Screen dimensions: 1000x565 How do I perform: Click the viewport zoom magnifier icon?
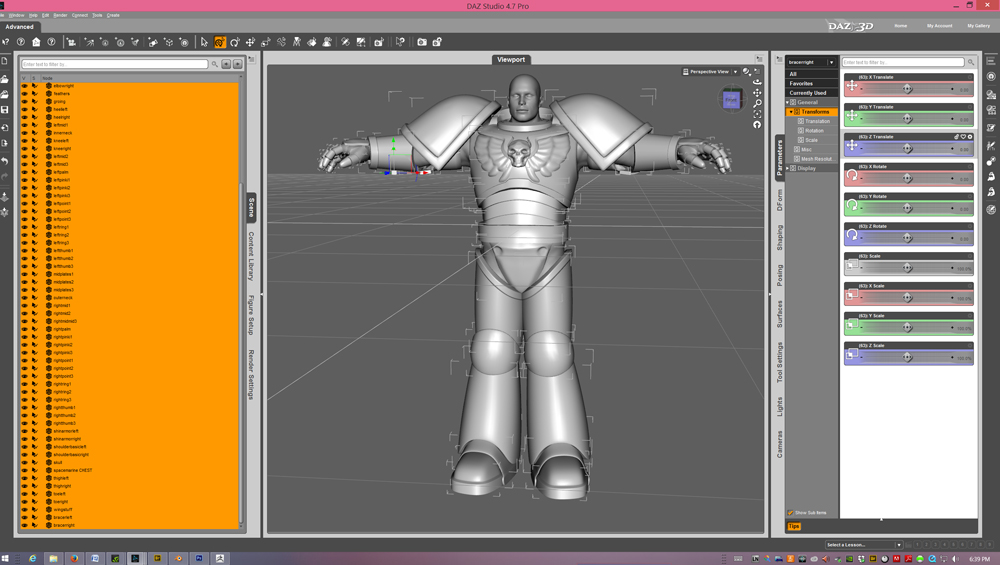coord(757,103)
